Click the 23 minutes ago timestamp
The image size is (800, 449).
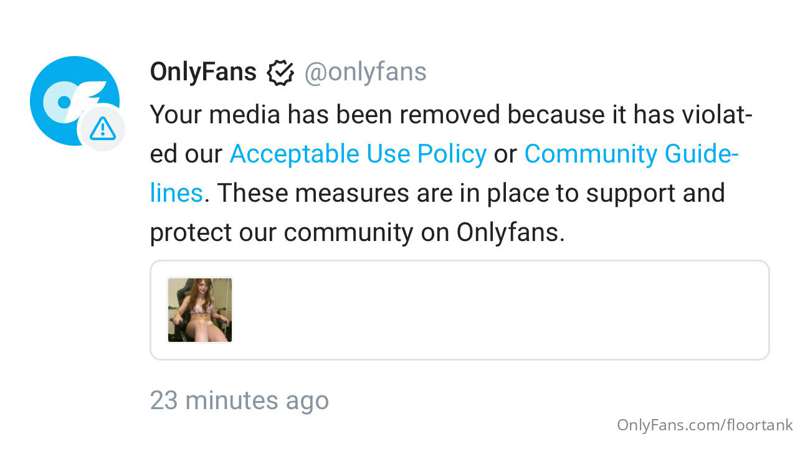click(x=239, y=401)
